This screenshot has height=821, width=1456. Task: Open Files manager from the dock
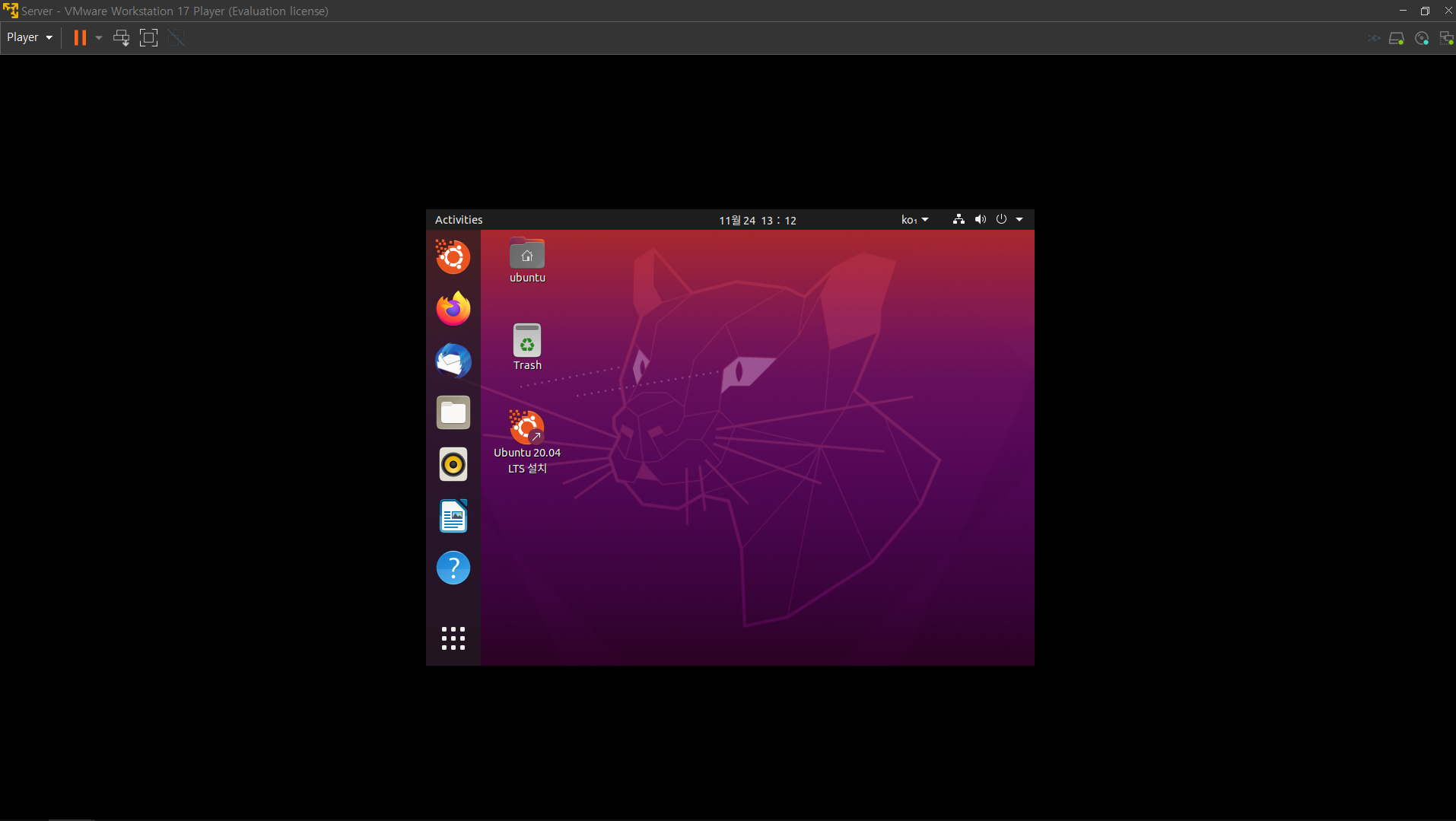[x=453, y=412]
